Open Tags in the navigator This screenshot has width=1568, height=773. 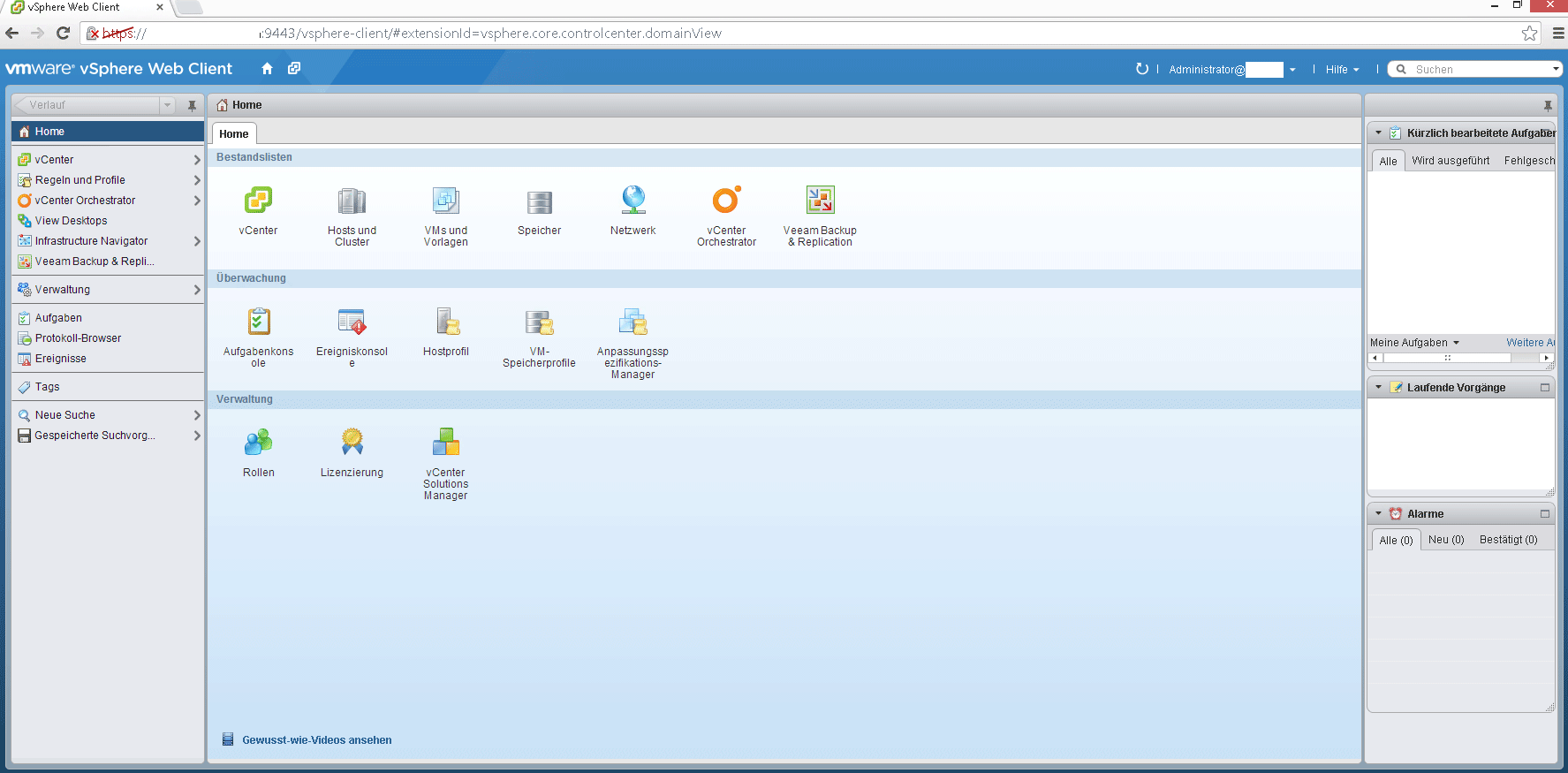[108, 387]
